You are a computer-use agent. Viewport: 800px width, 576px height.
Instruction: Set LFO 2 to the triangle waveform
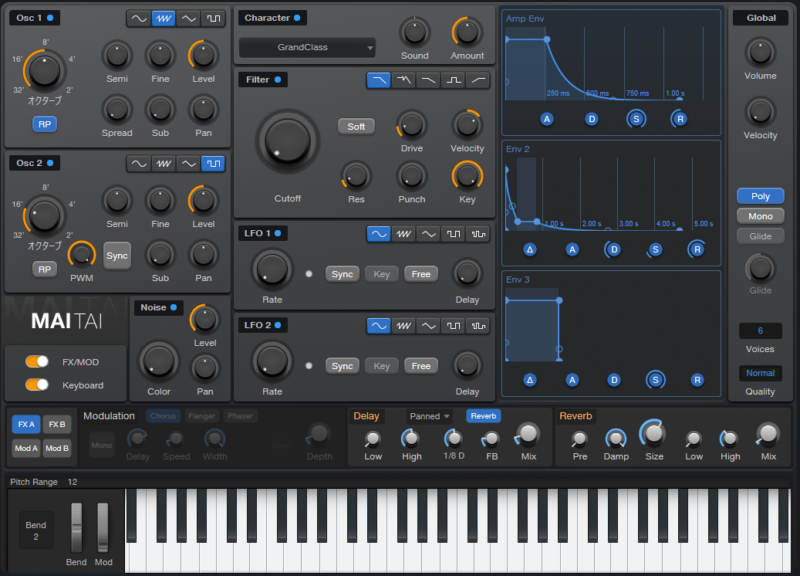tap(429, 326)
